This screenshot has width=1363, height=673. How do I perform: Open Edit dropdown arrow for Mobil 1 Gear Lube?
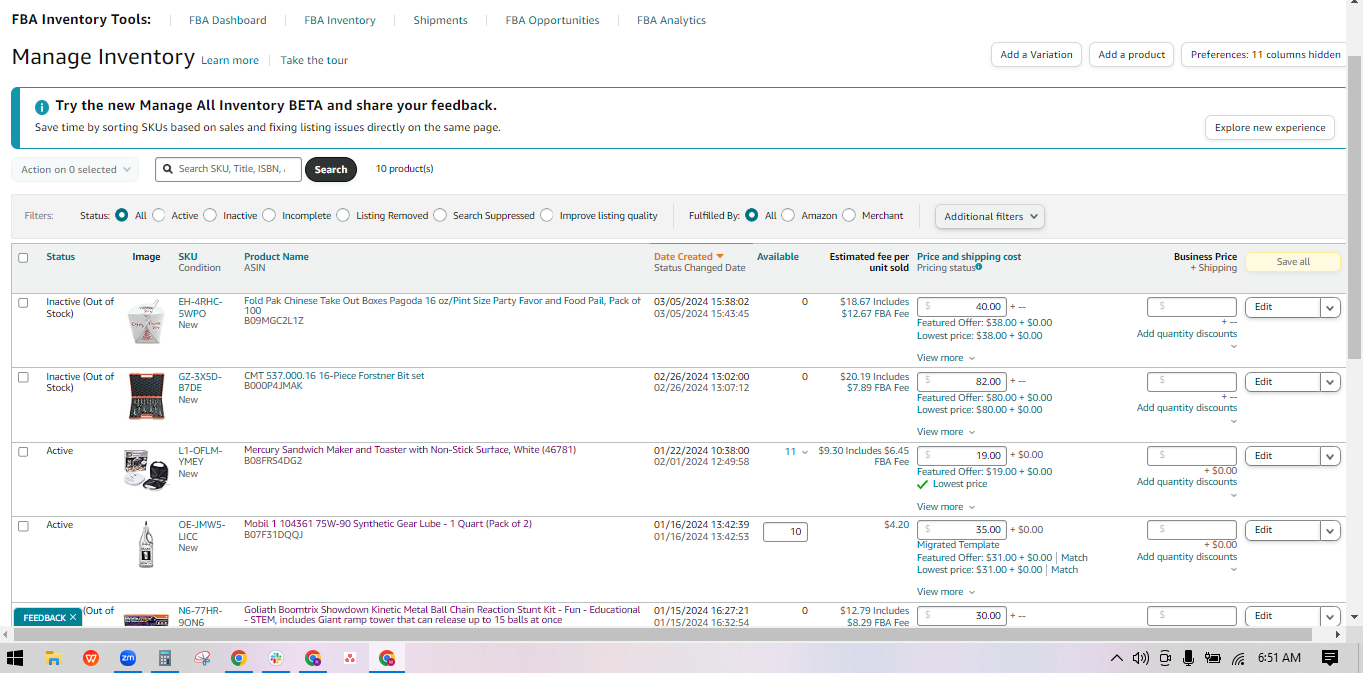[x=1330, y=530]
